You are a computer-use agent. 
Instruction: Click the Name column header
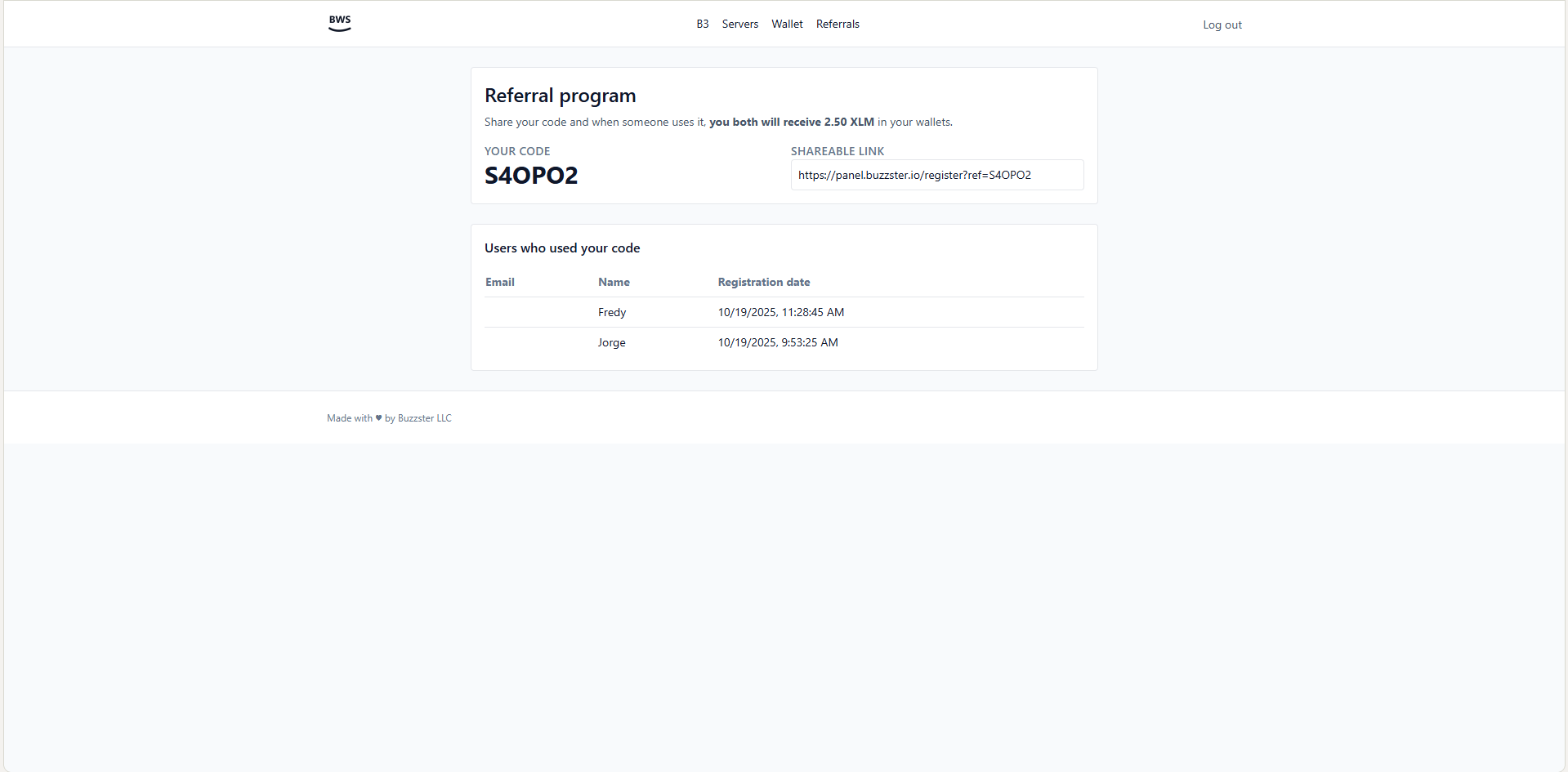[x=614, y=282]
